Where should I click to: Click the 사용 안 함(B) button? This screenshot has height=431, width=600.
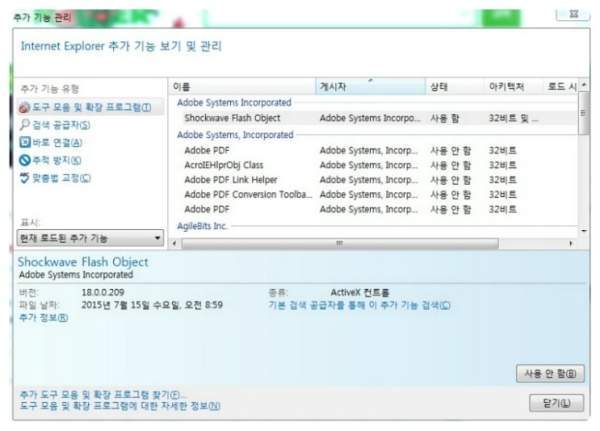(x=550, y=373)
